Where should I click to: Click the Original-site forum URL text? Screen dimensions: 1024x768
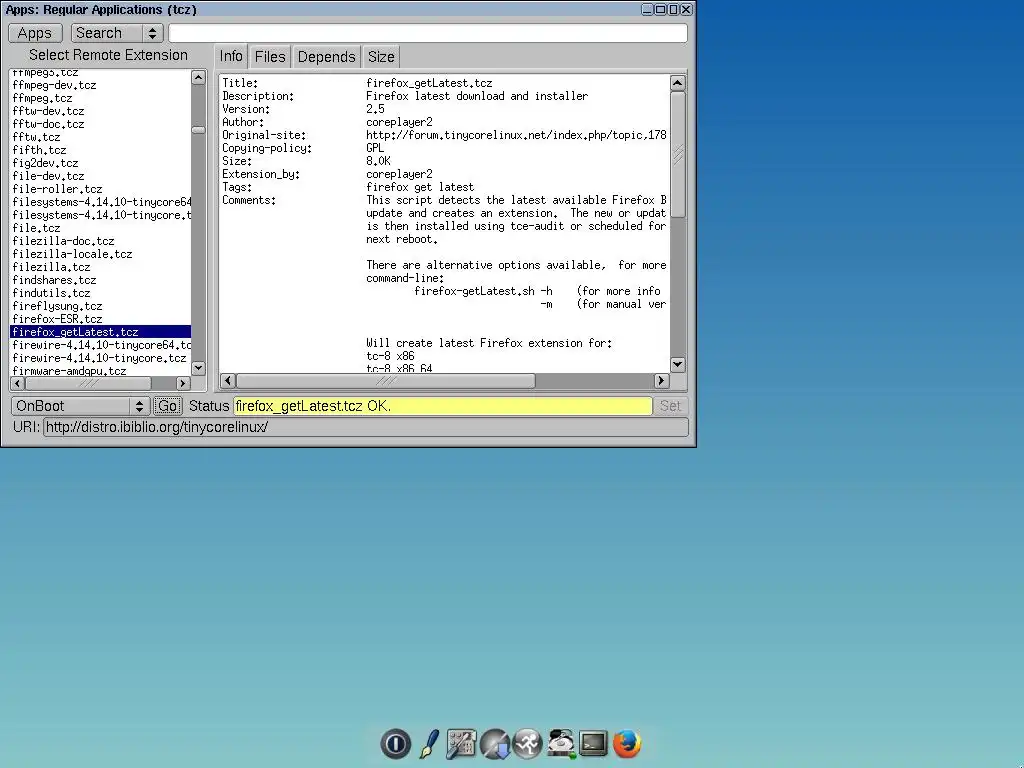coord(516,135)
